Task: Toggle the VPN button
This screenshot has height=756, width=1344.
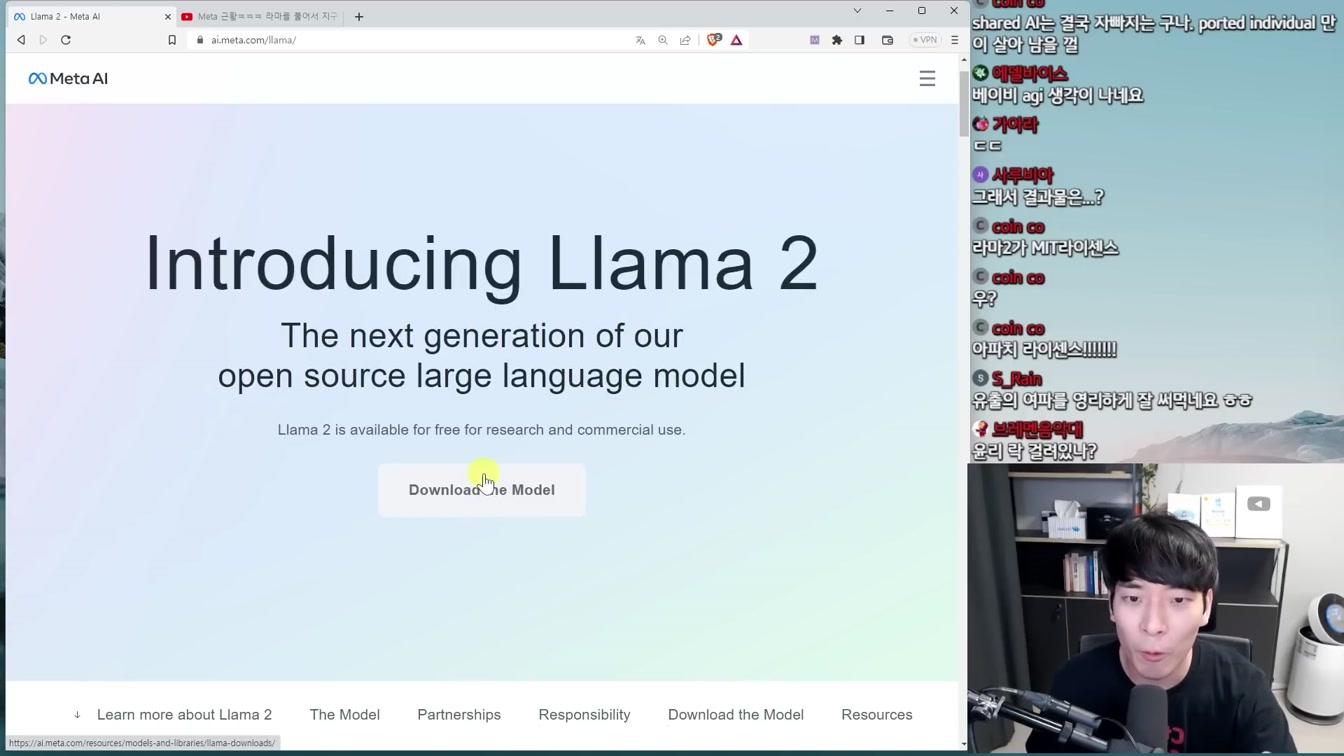Action: [925, 40]
